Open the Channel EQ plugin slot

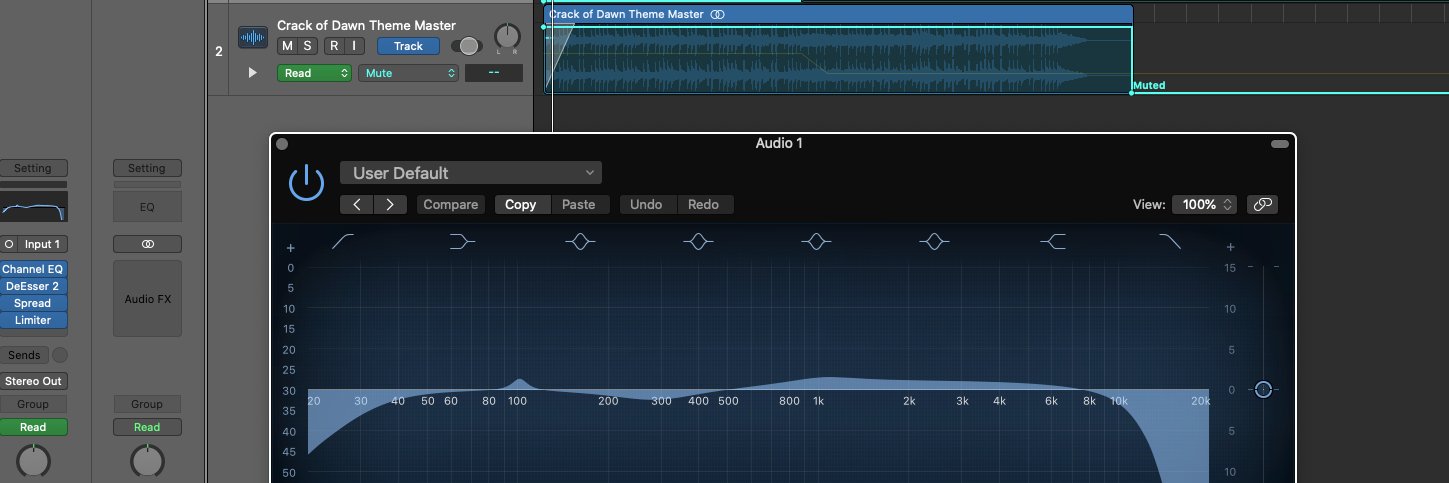click(x=33, y=269)
